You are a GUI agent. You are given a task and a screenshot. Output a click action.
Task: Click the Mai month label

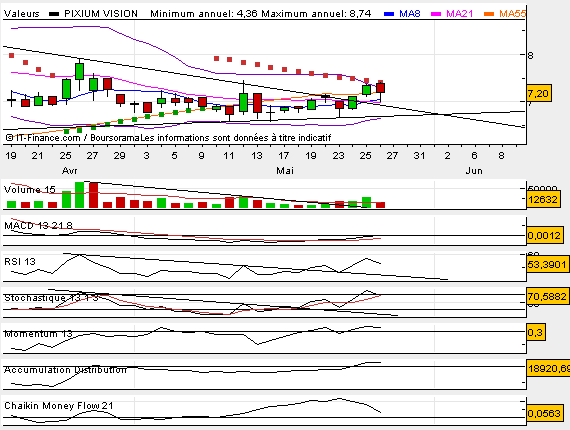[285, 170]
